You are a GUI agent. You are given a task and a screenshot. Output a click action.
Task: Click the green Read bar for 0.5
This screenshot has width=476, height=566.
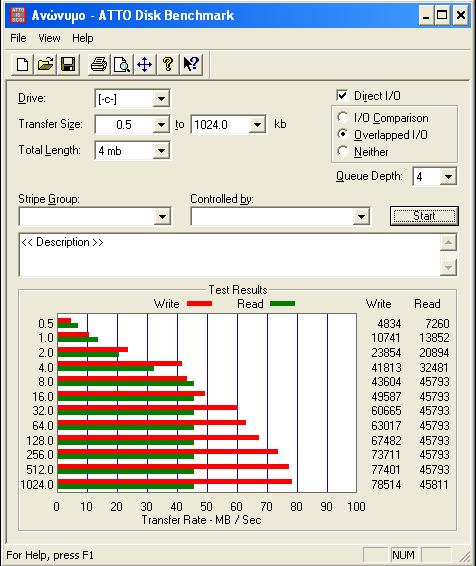click(68, 326)
